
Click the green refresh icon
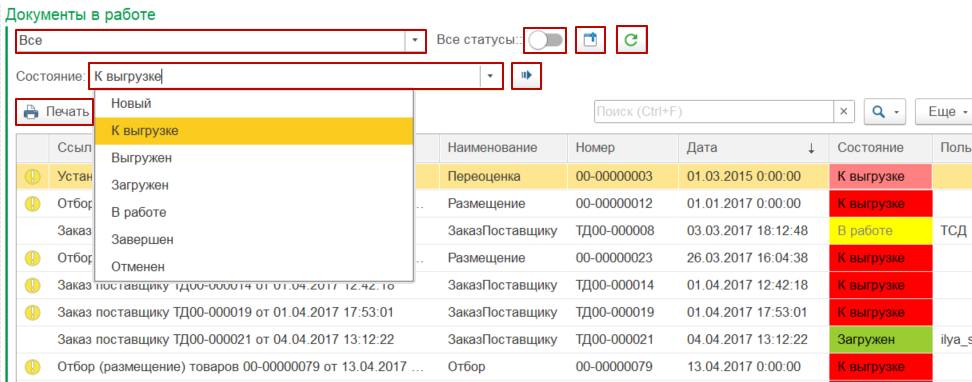click(x=631, y=41)
